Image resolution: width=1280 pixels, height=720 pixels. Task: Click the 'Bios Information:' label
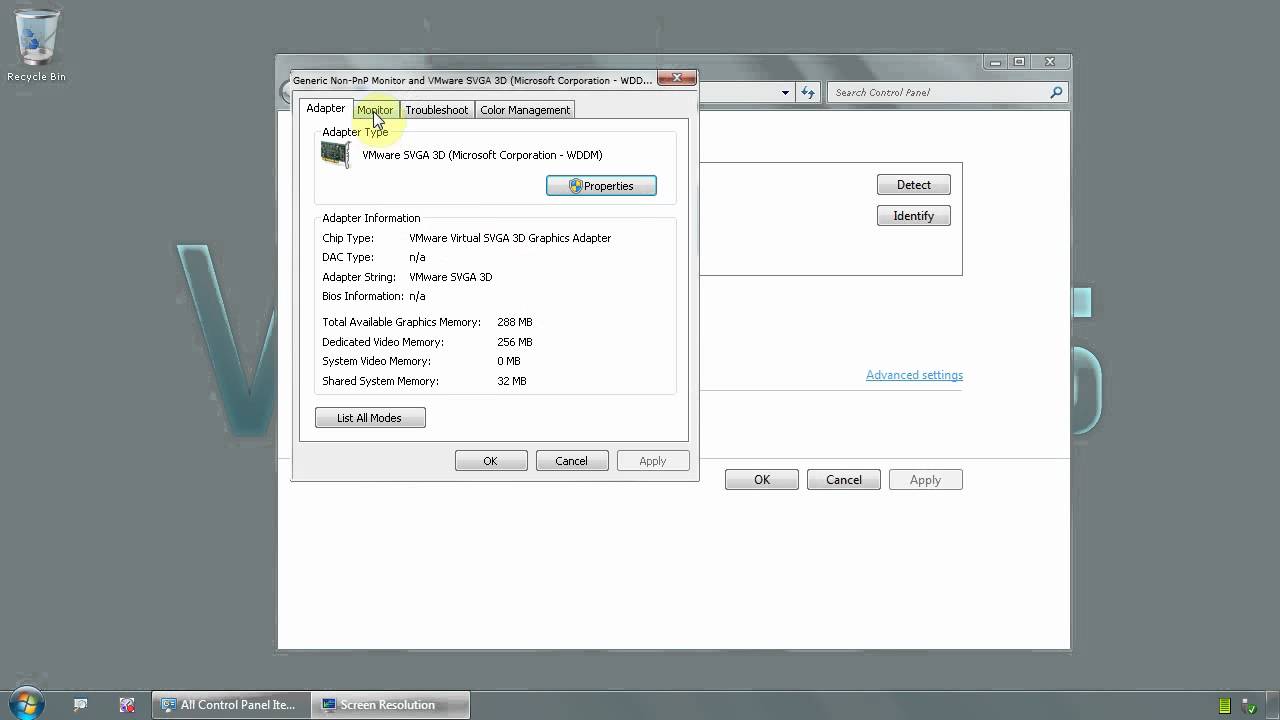coord(363,296)
